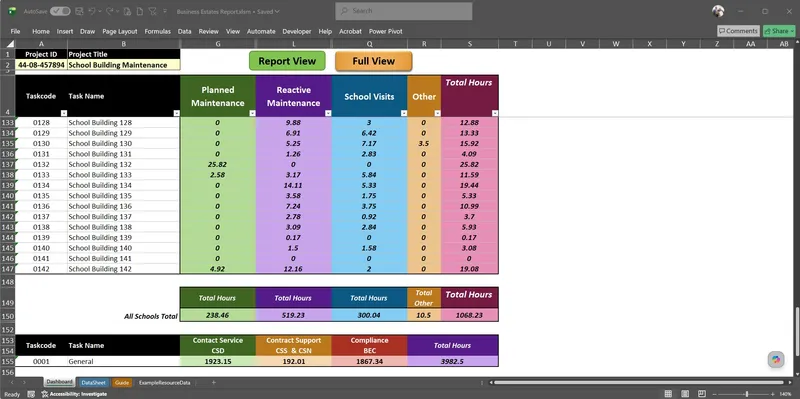This screenshot has height=399, width=800.
Task: Open the School Visits filter dropdown
Action: pos(404,113)
